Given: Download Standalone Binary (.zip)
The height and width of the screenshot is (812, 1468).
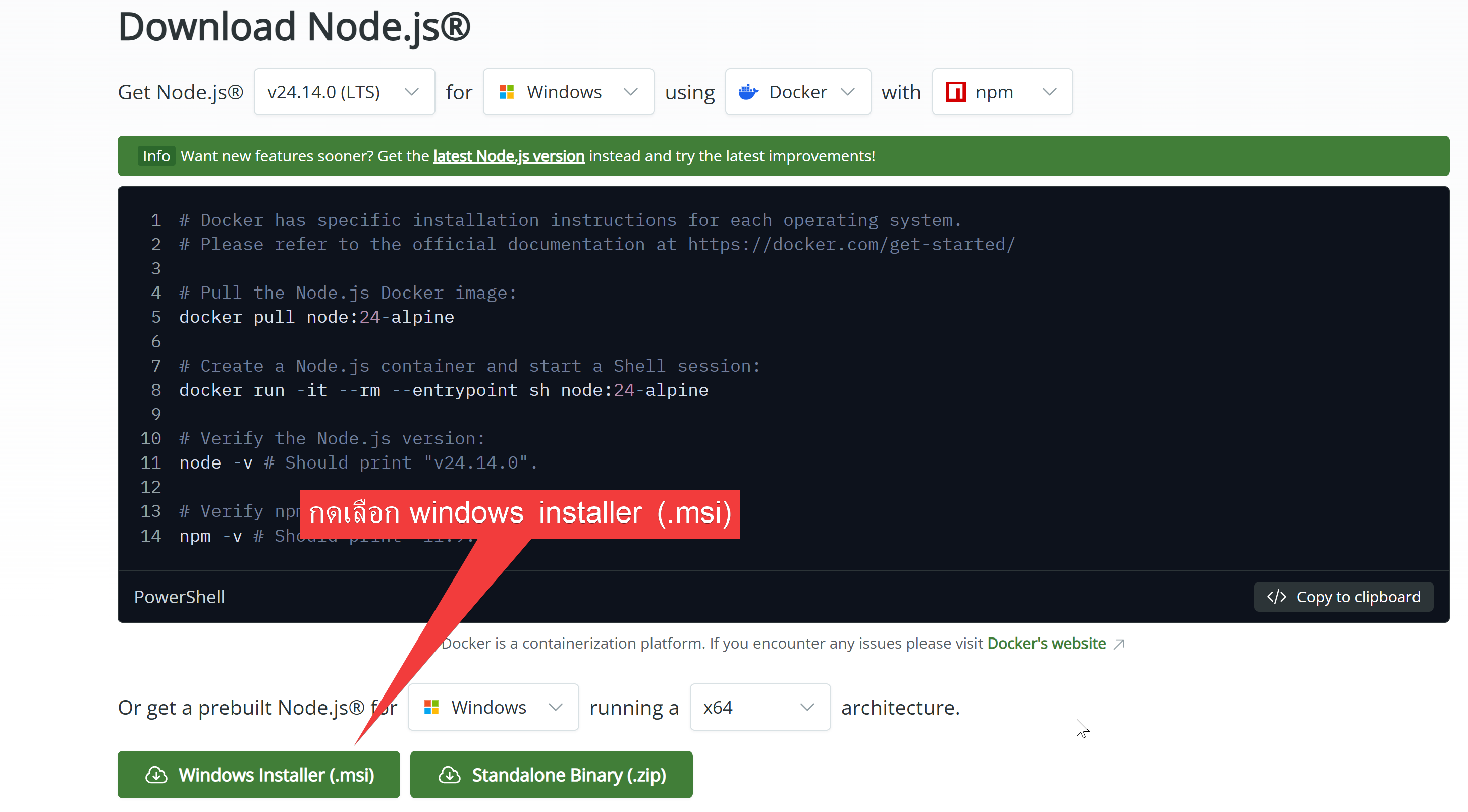Looking at the screenshot, I should (551, 774).
